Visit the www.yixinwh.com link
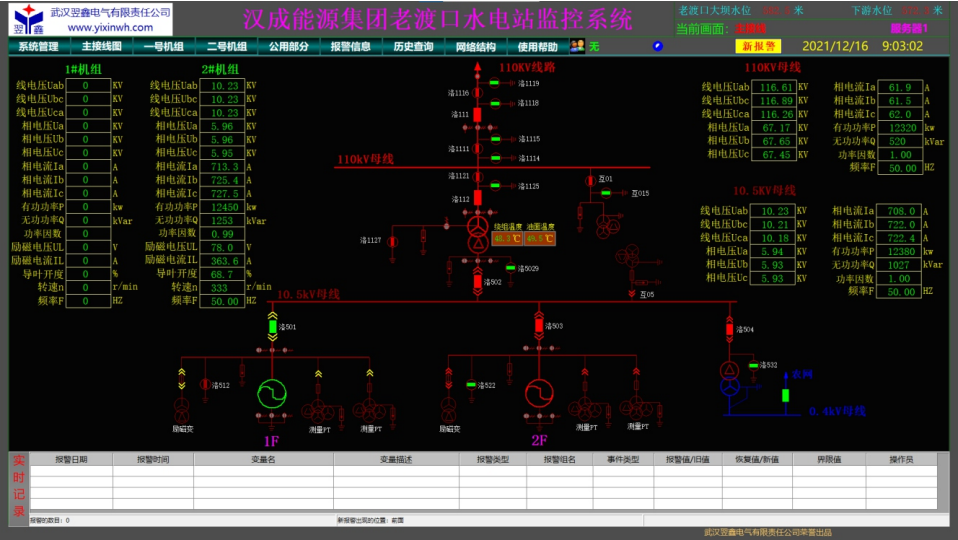Screen dimensions: 958x540 [x=110, y=27]
